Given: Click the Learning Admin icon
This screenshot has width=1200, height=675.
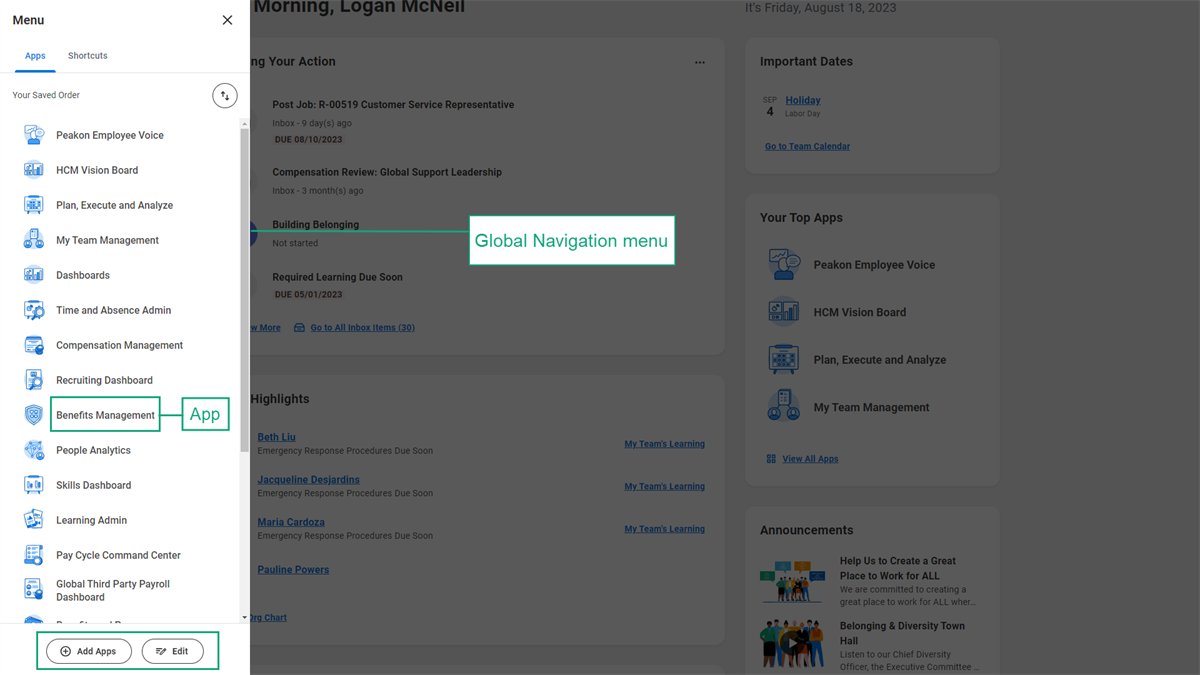Looking at the screenshot, I should tap(34, 520).
